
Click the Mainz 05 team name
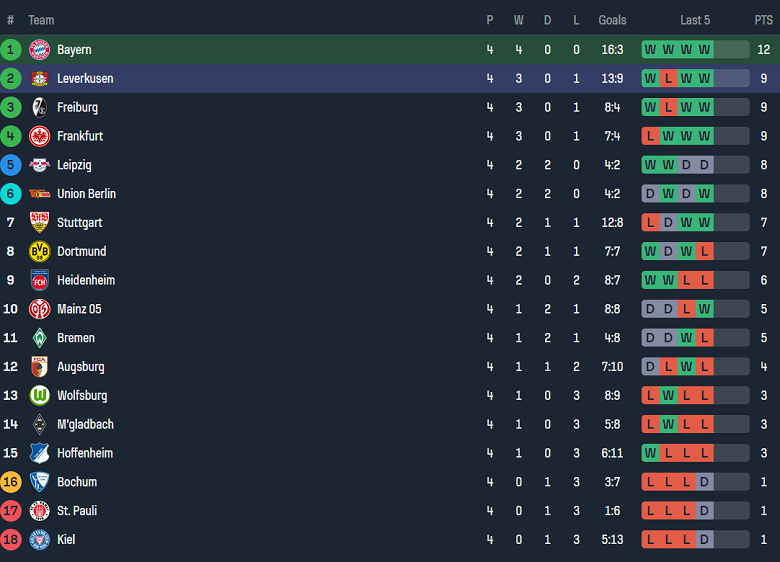point(79,309)
